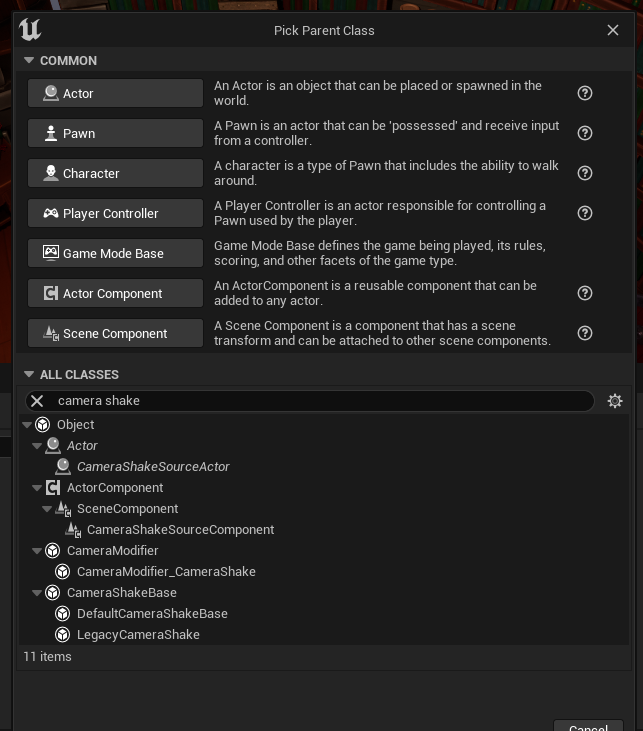Viewport: 643px width, 731px height.
Task: Choose CameraShakeSourceComponent from the tree
Action: coord(180,530)
